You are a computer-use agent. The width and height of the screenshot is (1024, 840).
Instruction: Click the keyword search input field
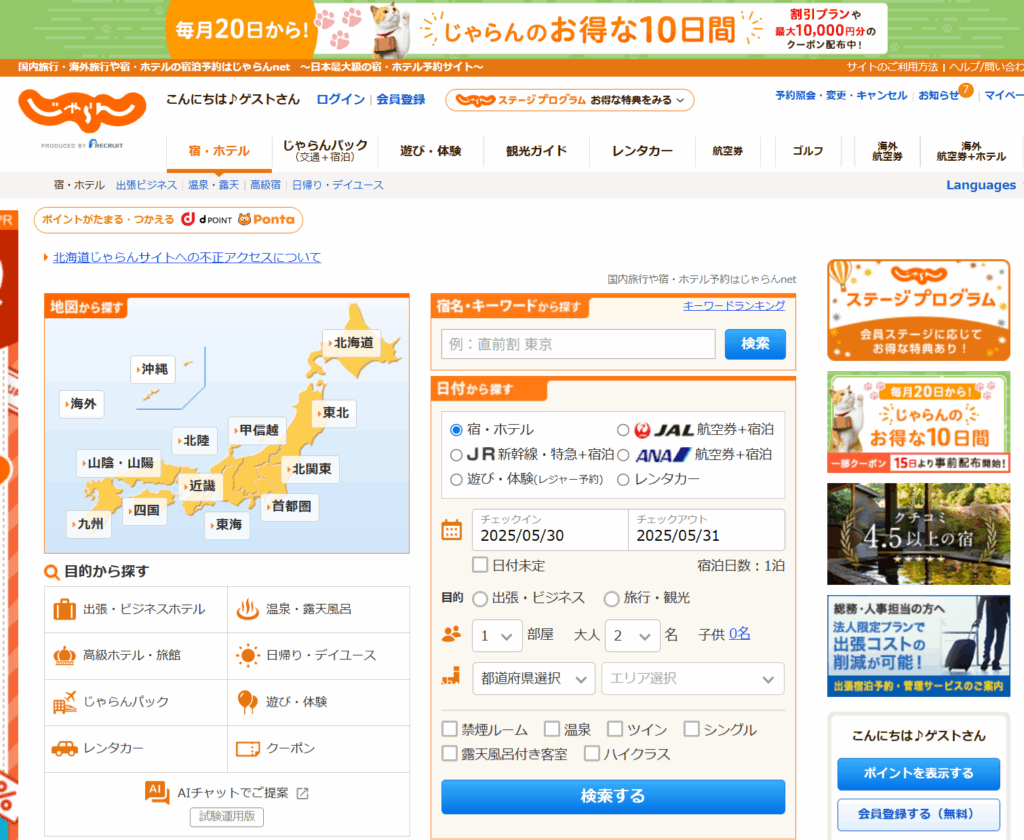579,344
